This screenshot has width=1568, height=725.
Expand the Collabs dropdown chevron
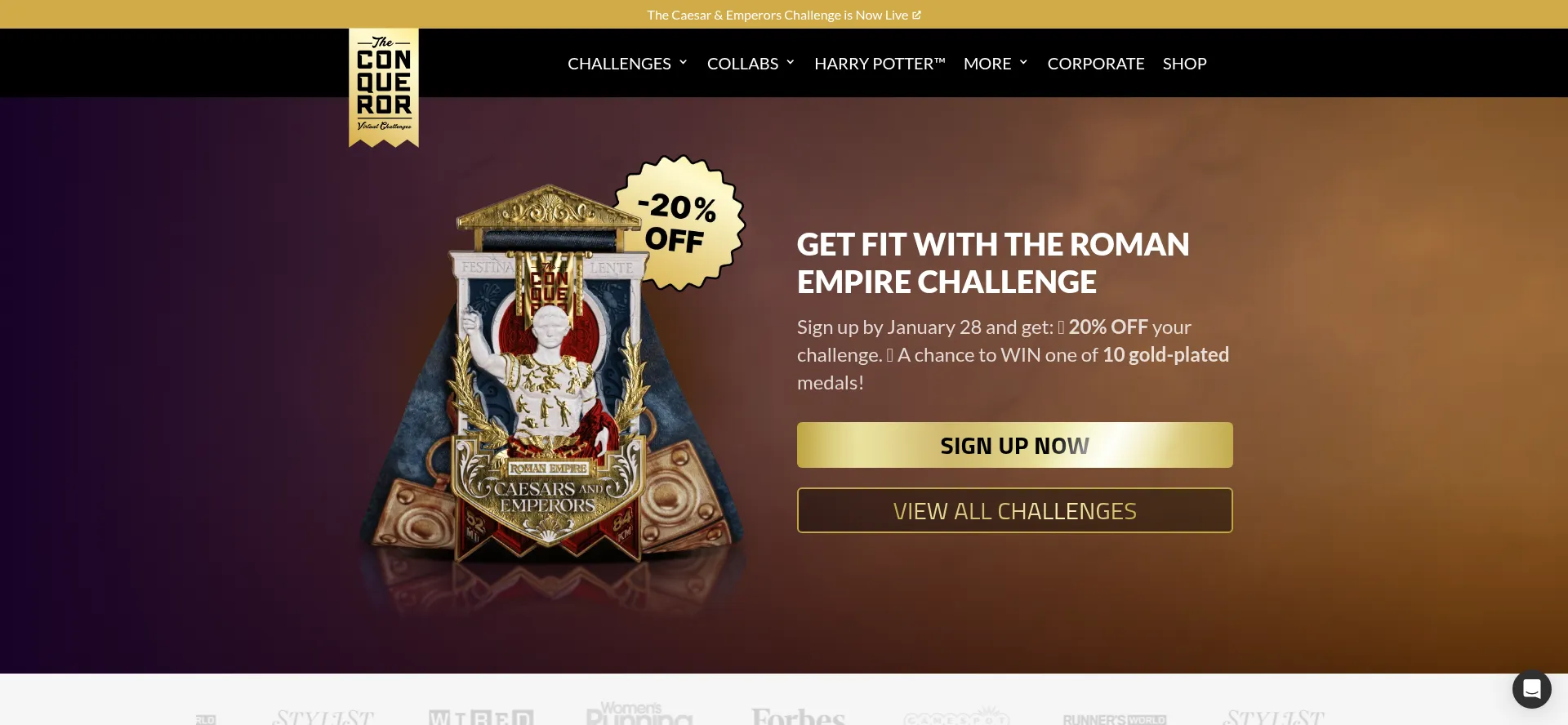(790, 62)
